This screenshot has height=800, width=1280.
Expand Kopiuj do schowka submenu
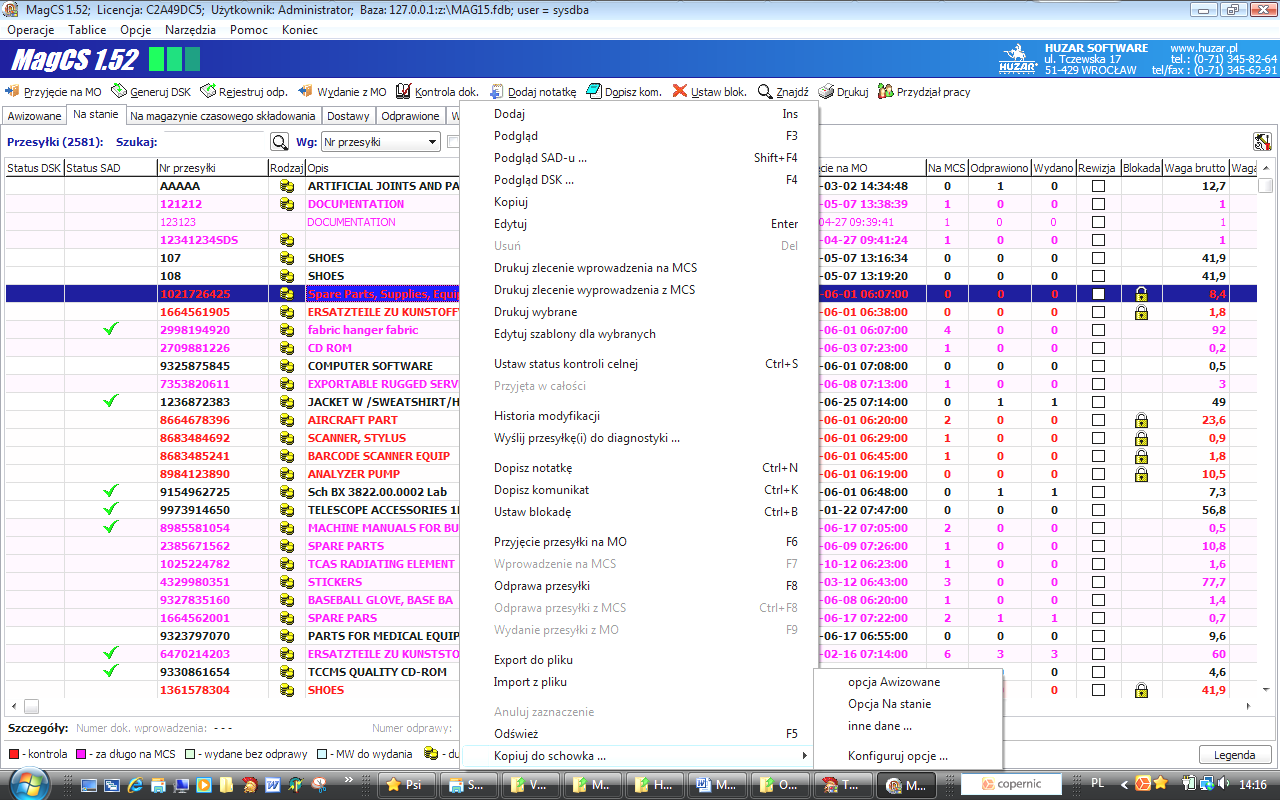click(639, 756)
